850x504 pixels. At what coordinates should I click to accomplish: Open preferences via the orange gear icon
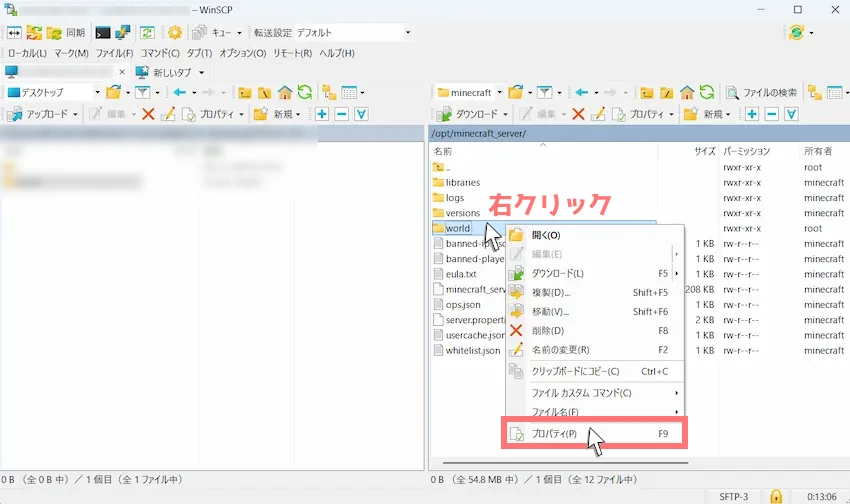[175, 33]
